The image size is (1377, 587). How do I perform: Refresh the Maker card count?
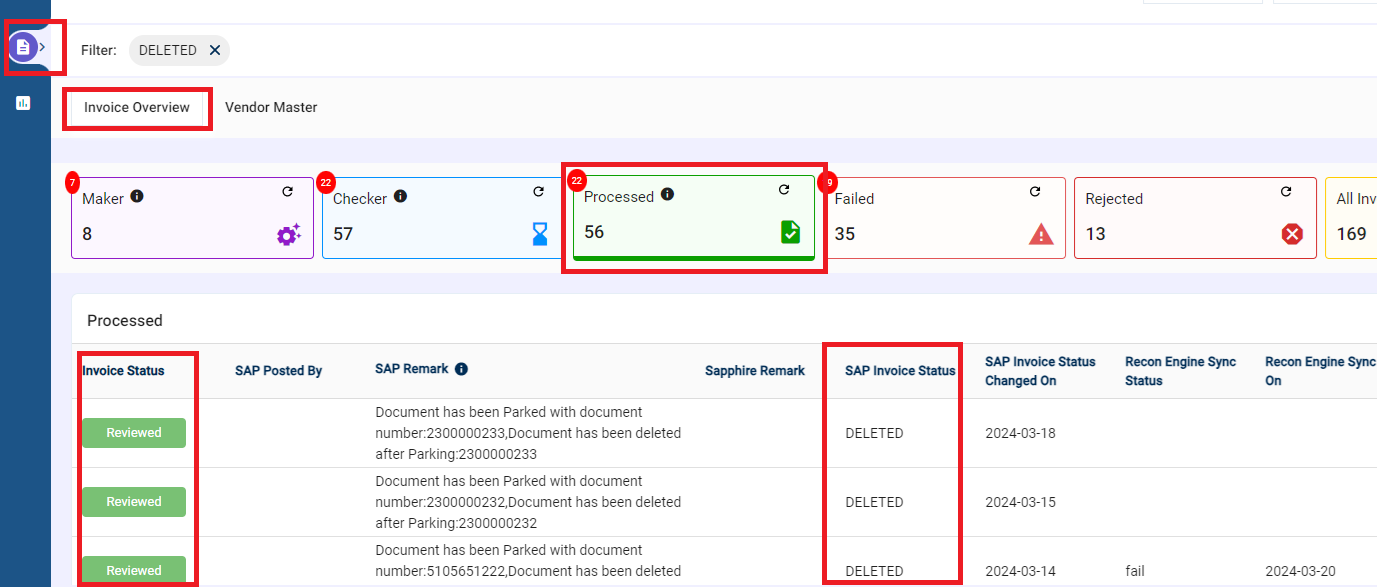(288, 191)
